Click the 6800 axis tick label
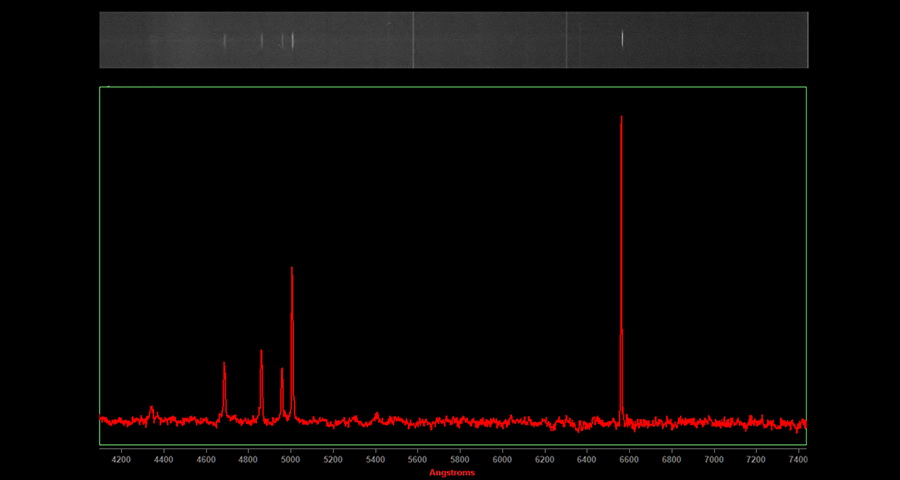Viewport: 900px width, 480px height. 672,460
